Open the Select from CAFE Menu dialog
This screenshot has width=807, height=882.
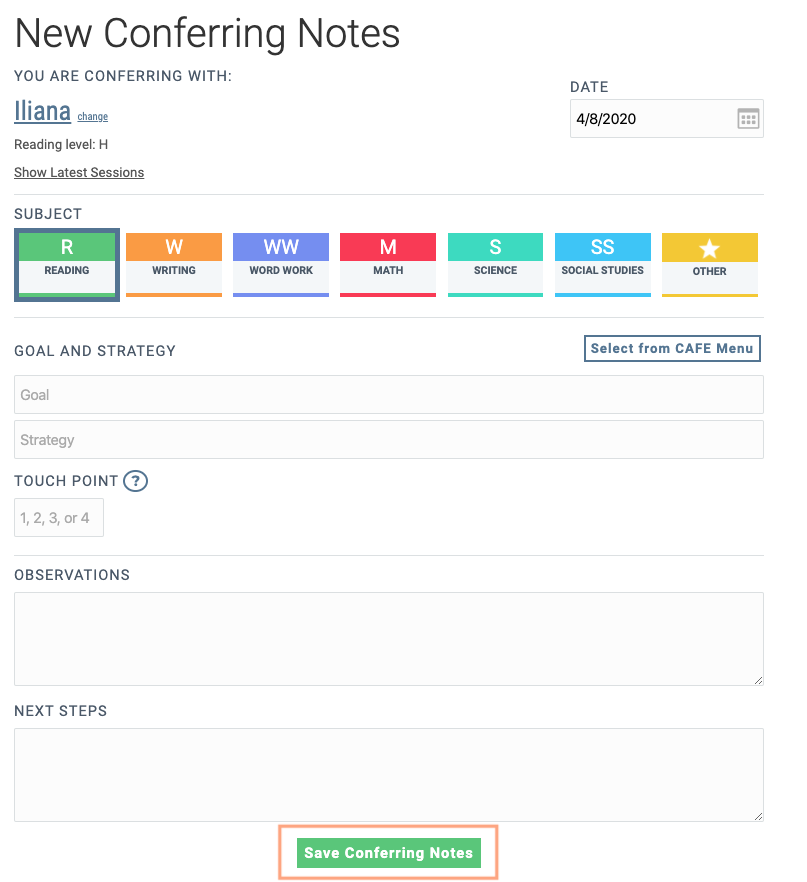tap(672, 348)
